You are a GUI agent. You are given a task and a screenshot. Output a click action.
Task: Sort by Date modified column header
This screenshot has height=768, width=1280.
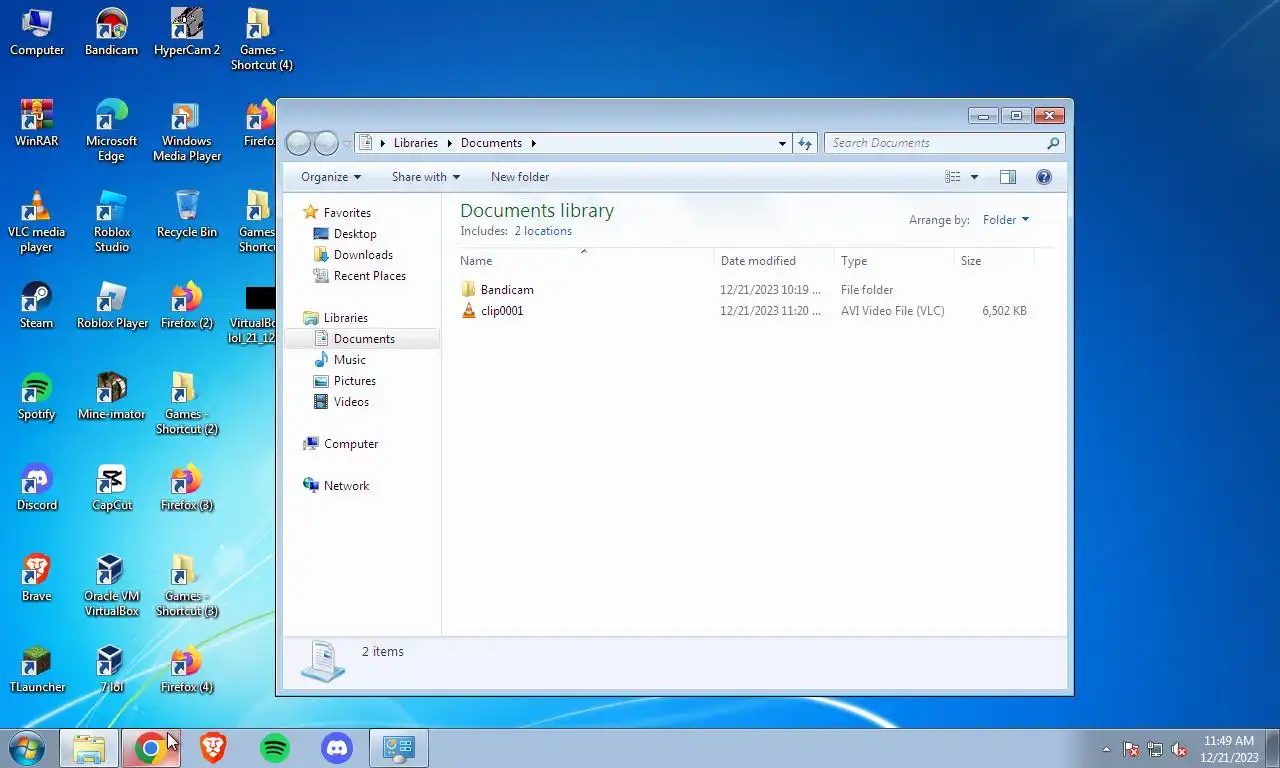point(775,261)
